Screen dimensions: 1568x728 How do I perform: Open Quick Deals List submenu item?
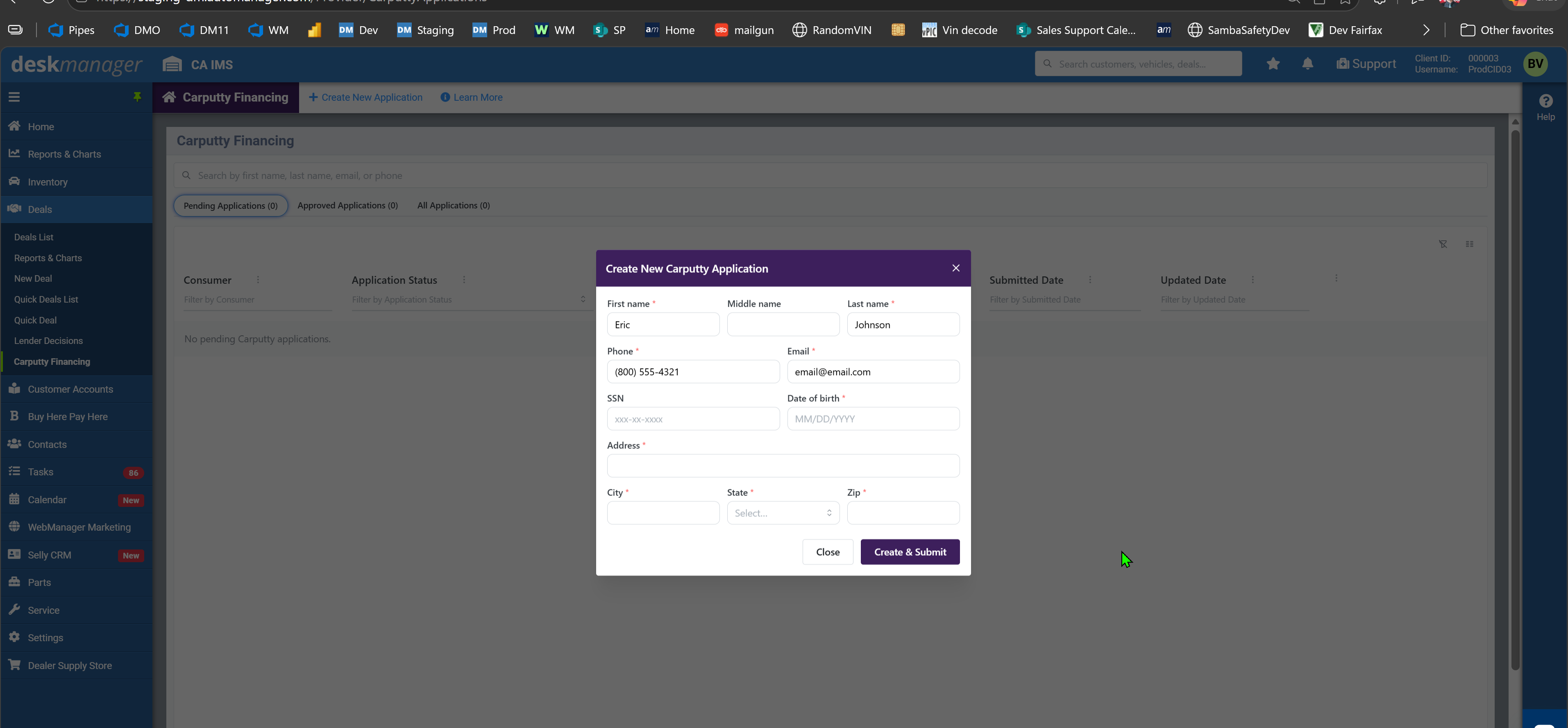pos(46,299)
